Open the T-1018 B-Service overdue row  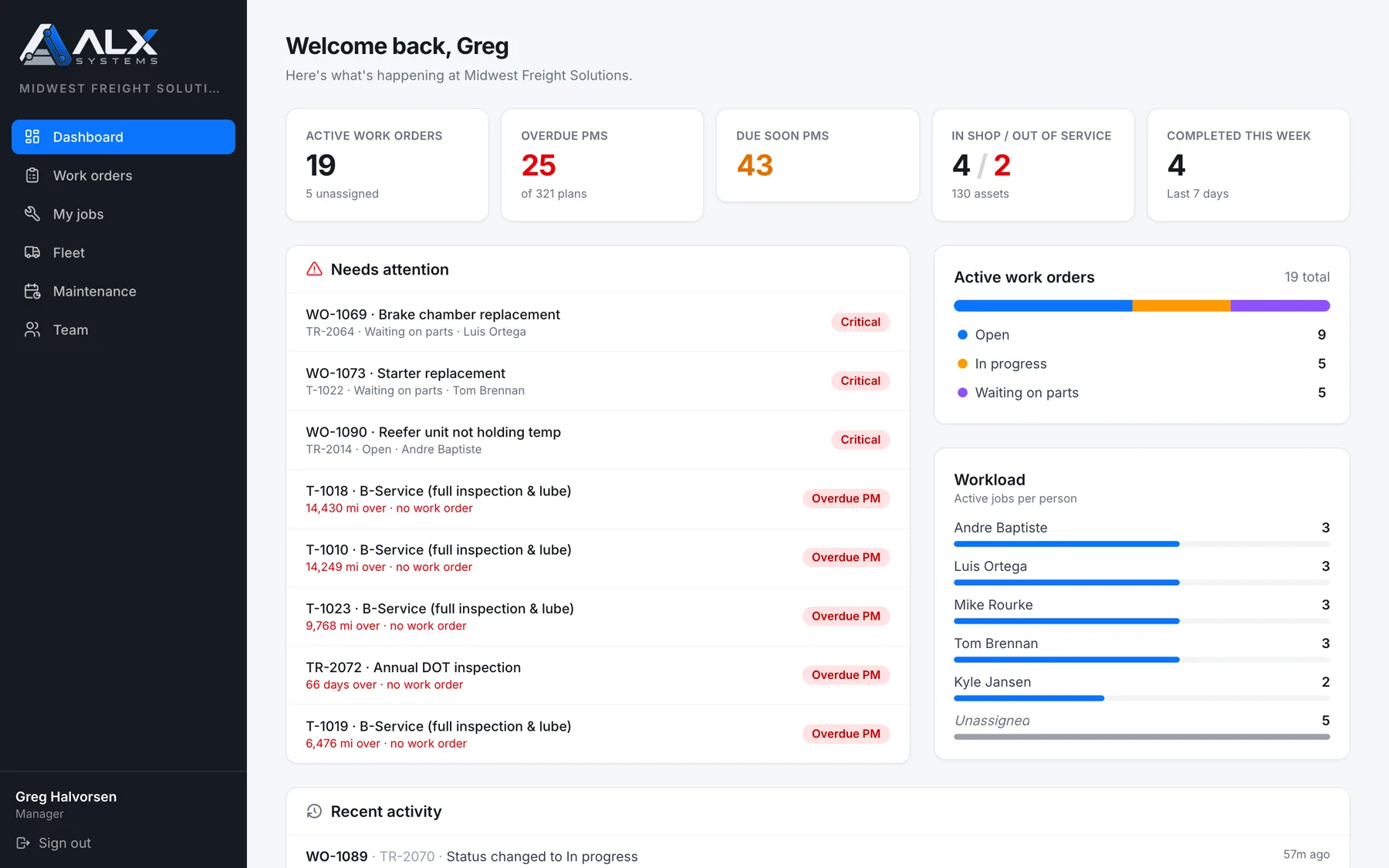pyautogui.click(x=598, y=498)
